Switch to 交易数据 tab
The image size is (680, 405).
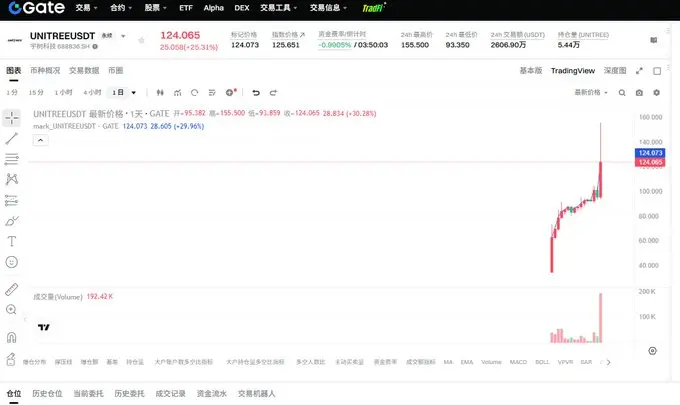84,70
